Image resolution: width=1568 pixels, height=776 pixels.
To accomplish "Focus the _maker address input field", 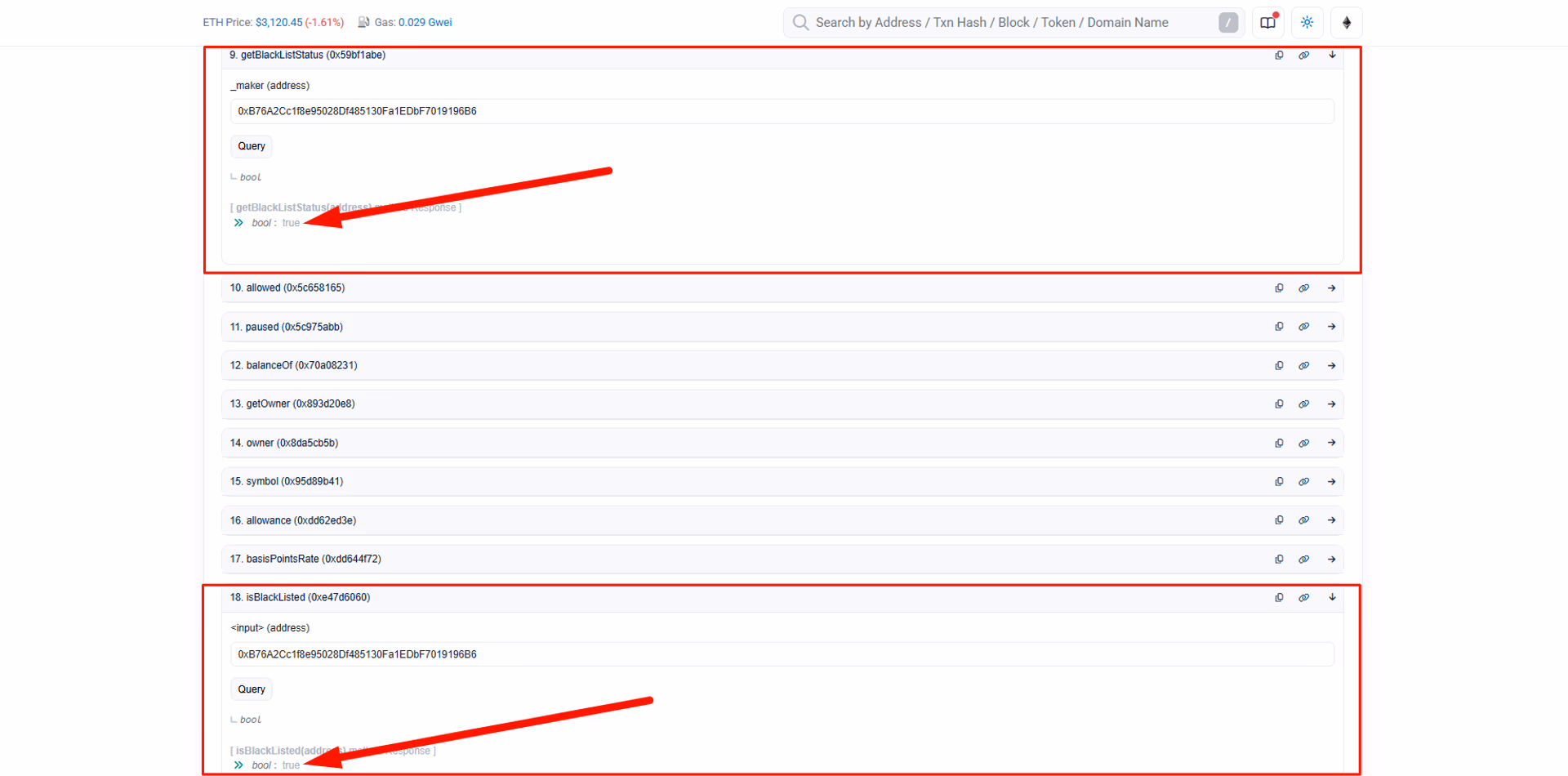I will click(782, 111).
